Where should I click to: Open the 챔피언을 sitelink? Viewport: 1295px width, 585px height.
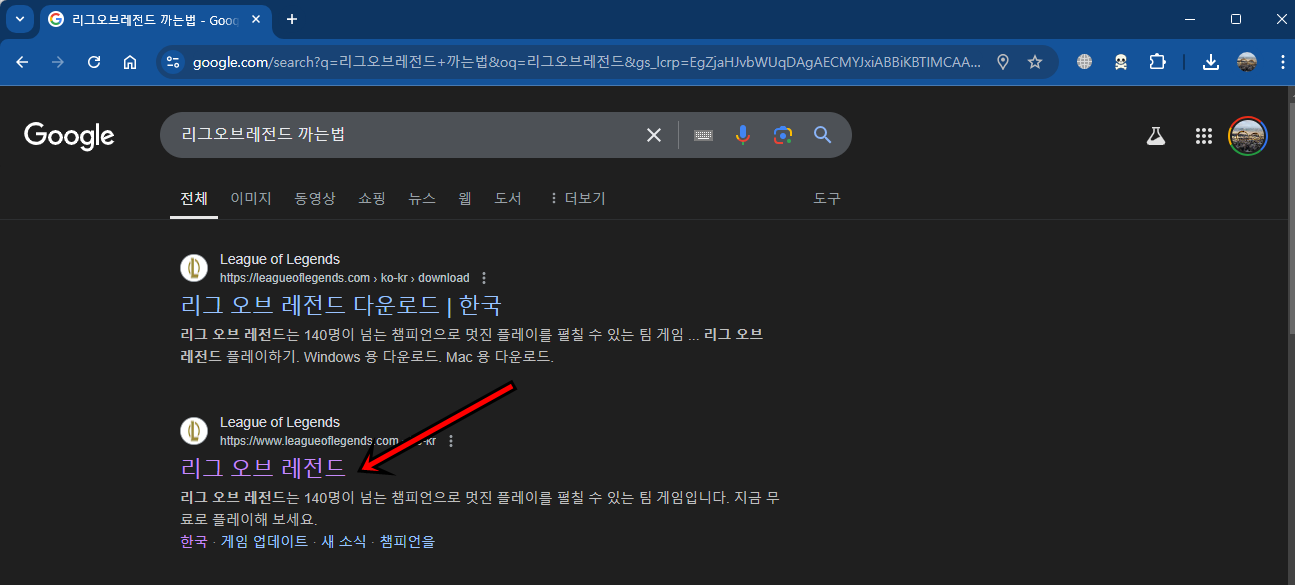(x=407, y=541)
